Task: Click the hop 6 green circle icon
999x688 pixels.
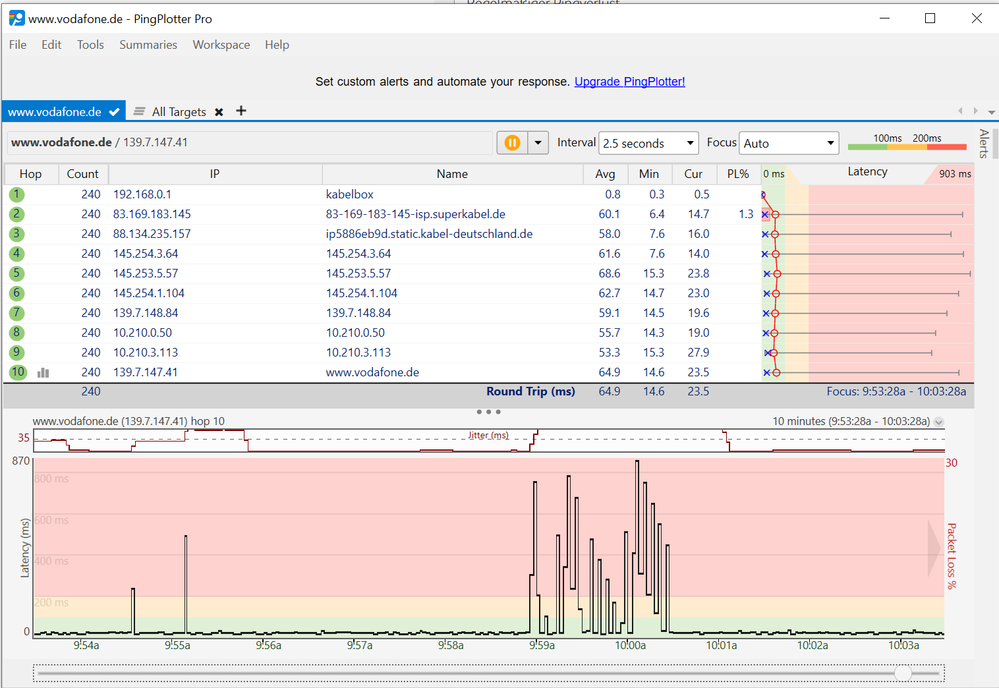Action: [17, 293]
